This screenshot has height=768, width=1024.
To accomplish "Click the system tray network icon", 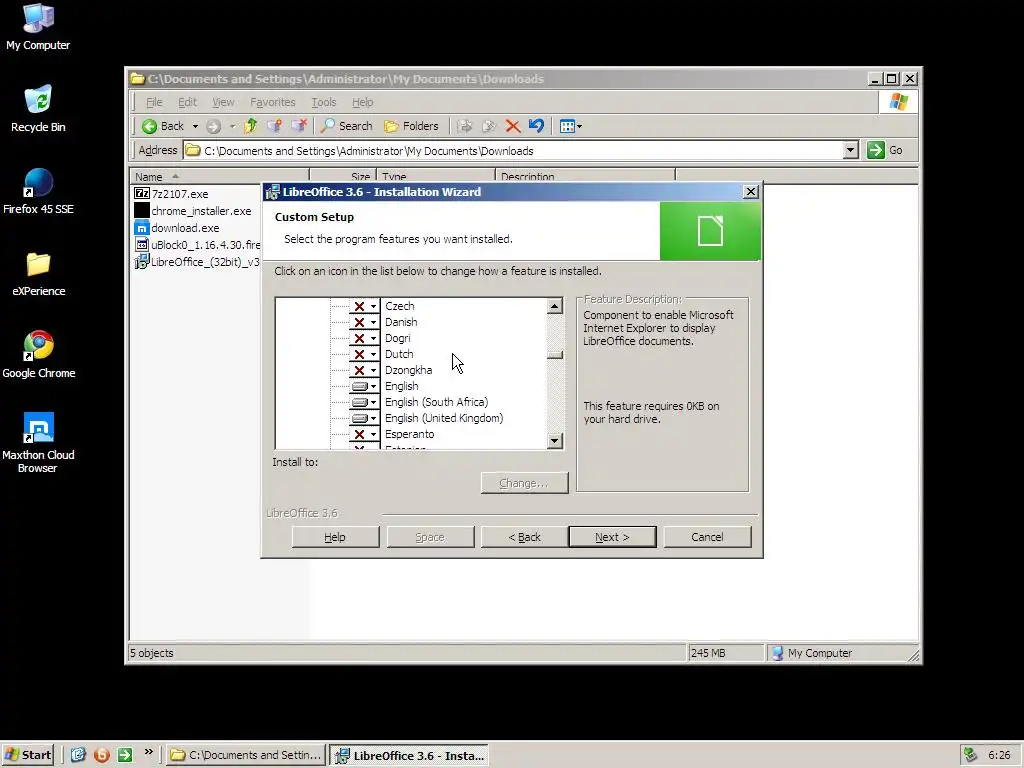I will point(970,755).
